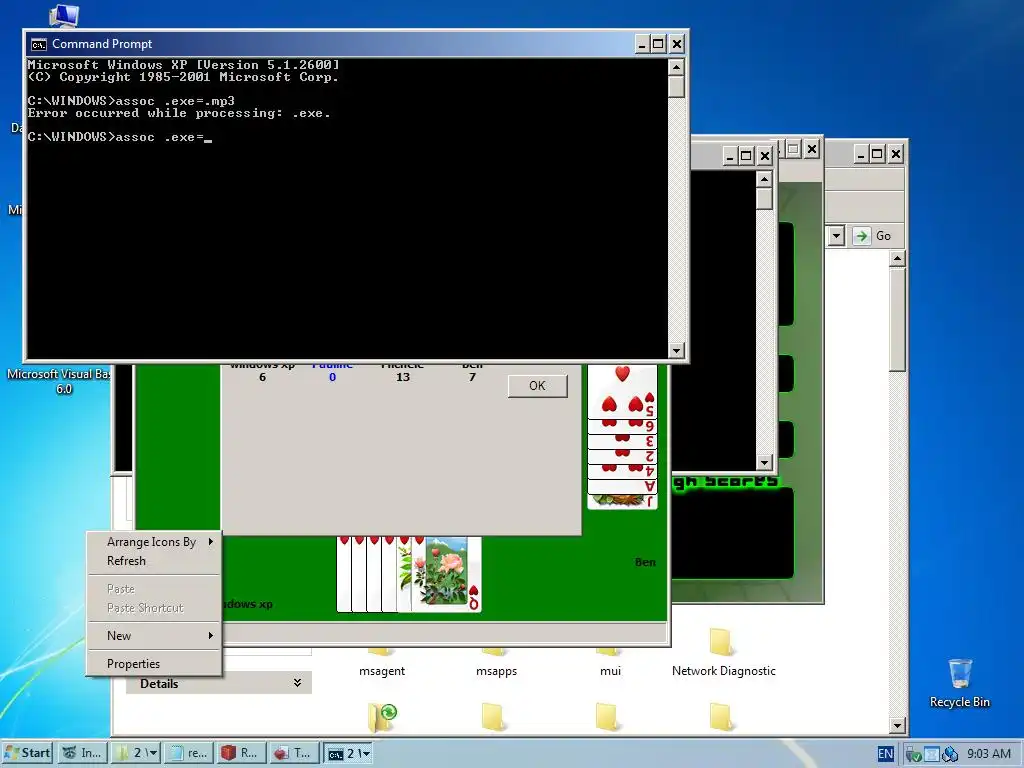The width and height of the screenshot is (1024, 768).
Task: Click the second console window's scroll down arrow
Action: pyautogui.click(x=764, y=462)
